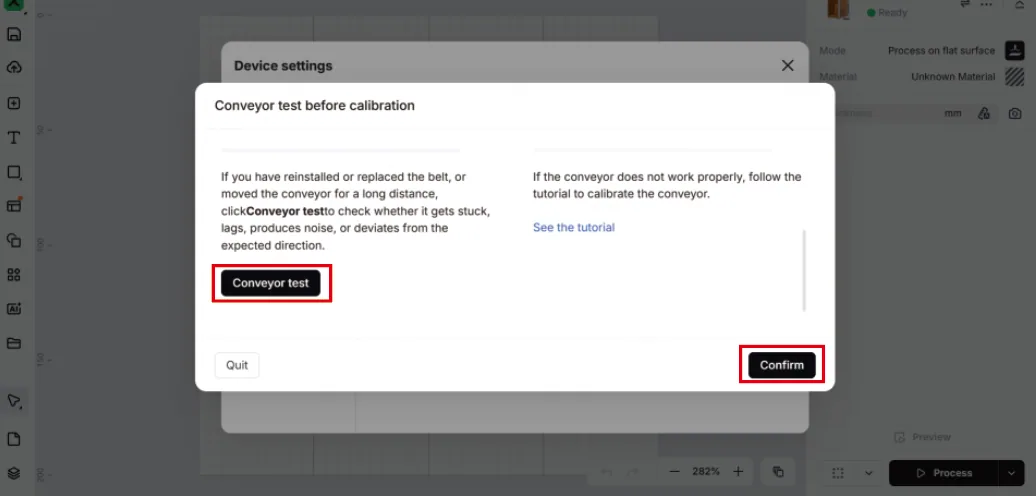Viewport: 1036px width, 496px height.
Task: Open the layers icon at sidebar bottom
Action: pos(14,474)
